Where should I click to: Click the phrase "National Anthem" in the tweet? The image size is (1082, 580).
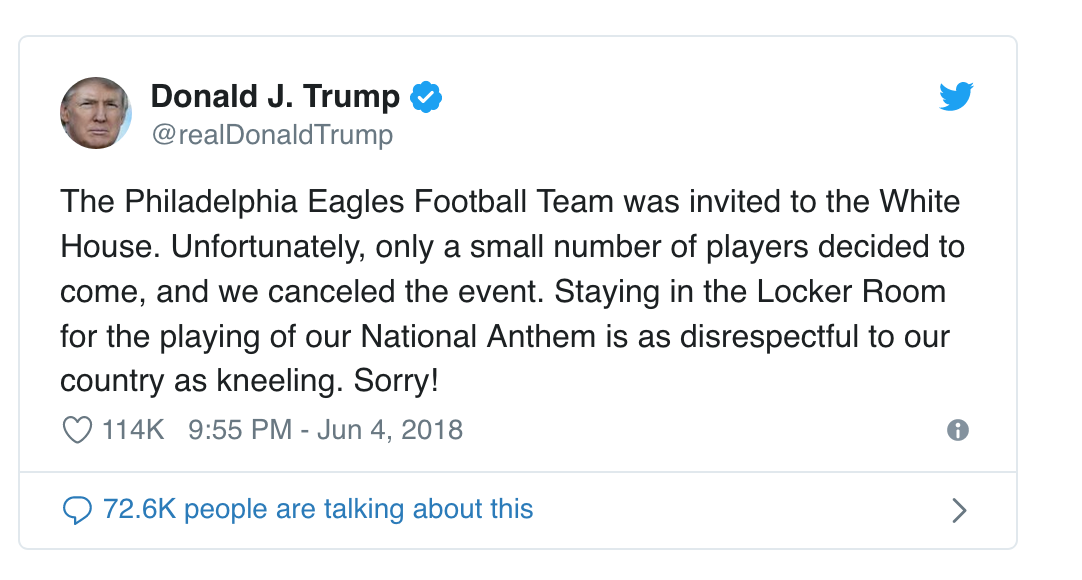[x=478, y=337]
